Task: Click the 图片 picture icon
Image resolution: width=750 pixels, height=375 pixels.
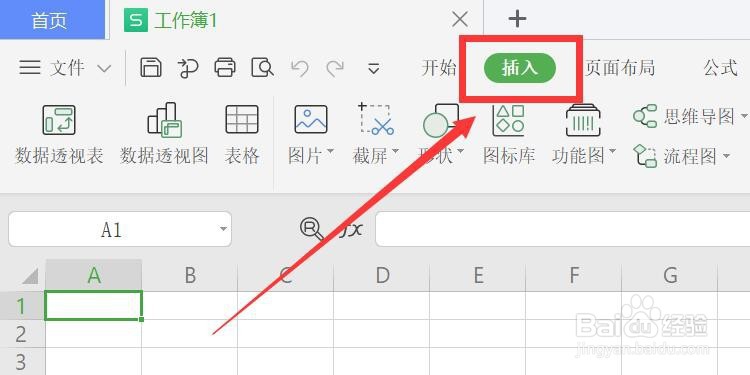Action: (x=311, y=120)
